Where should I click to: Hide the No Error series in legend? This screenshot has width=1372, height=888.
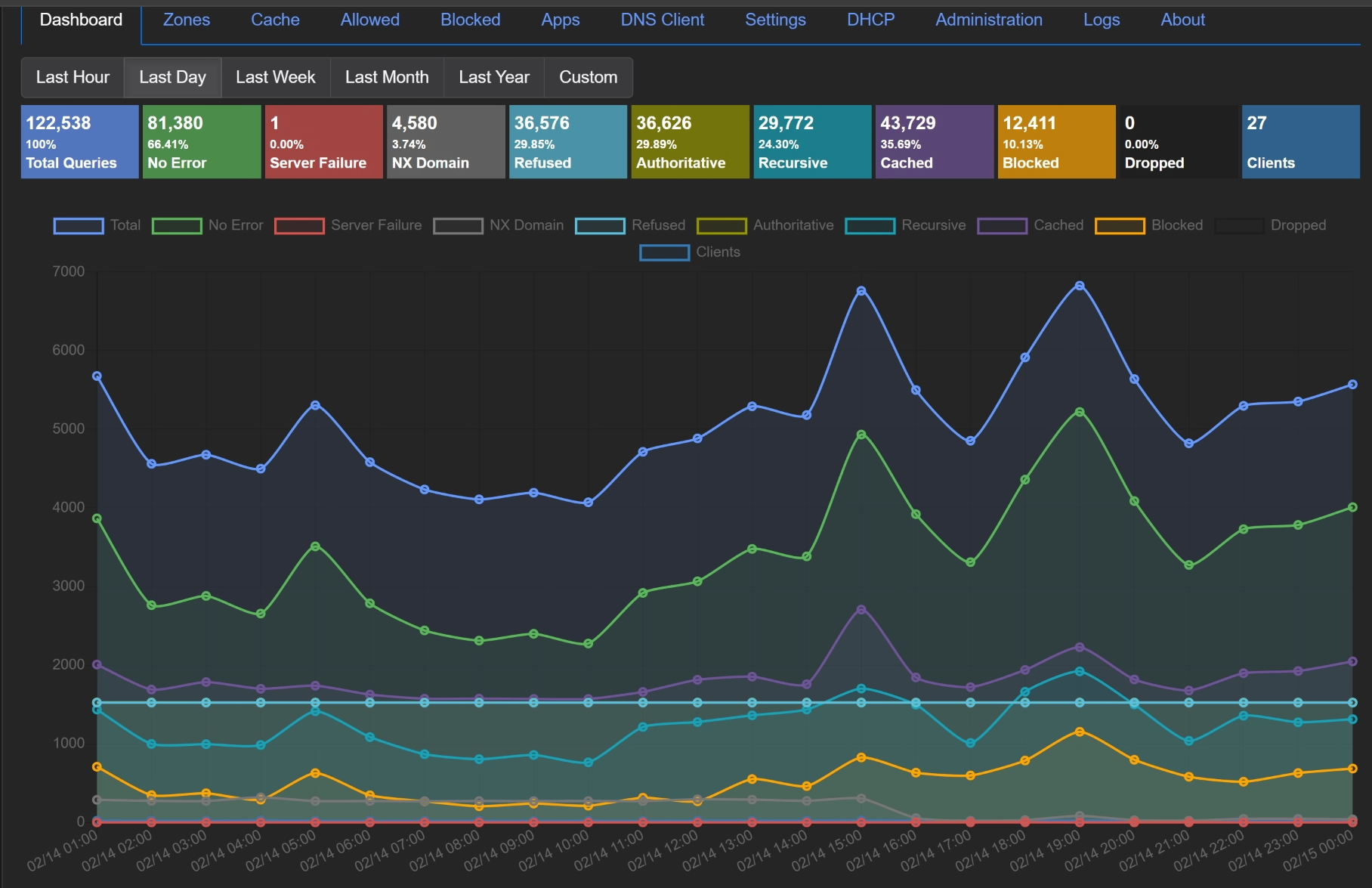point(177,225)
